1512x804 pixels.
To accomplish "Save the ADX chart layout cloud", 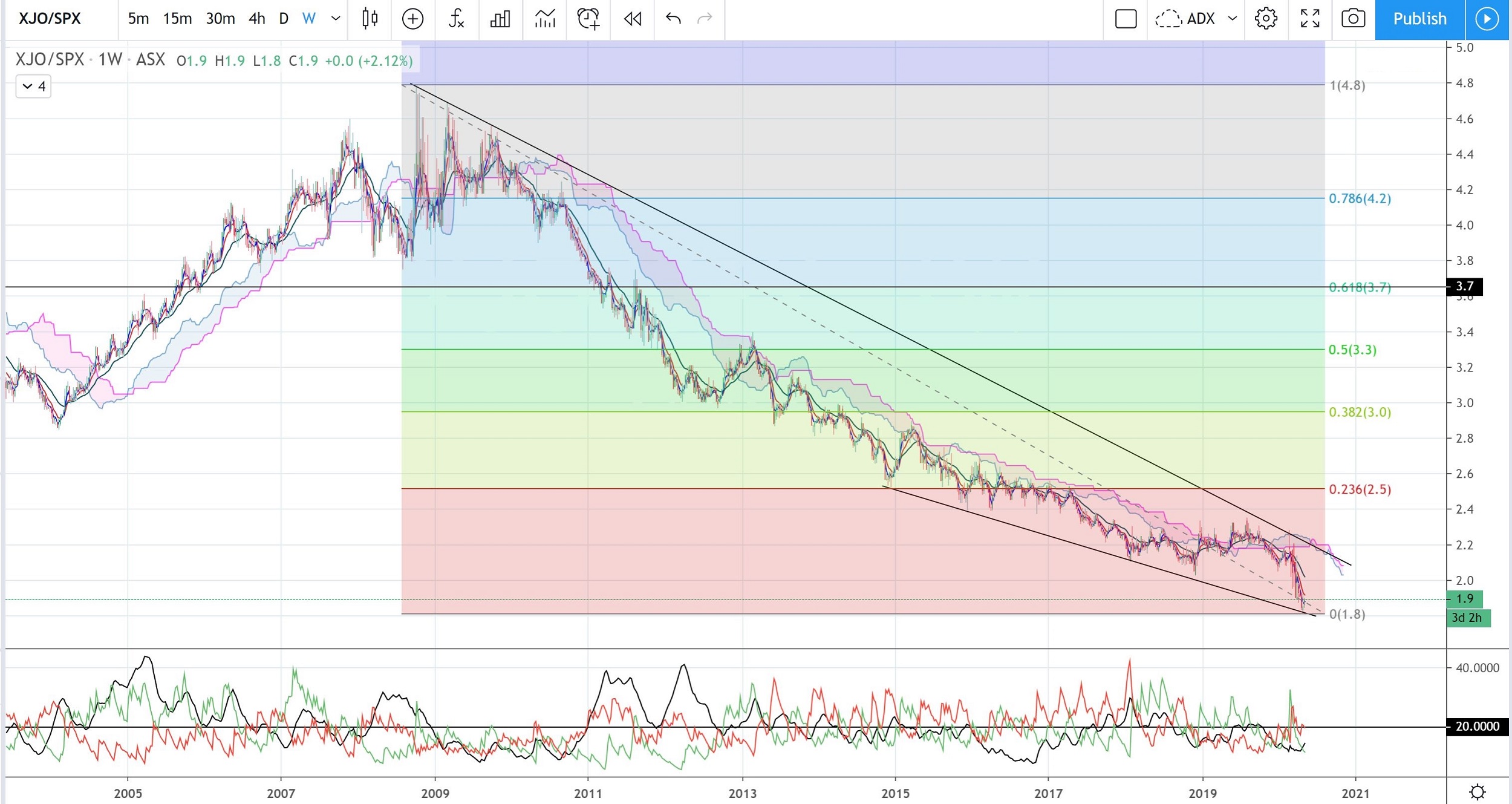I will [1185, 19].
